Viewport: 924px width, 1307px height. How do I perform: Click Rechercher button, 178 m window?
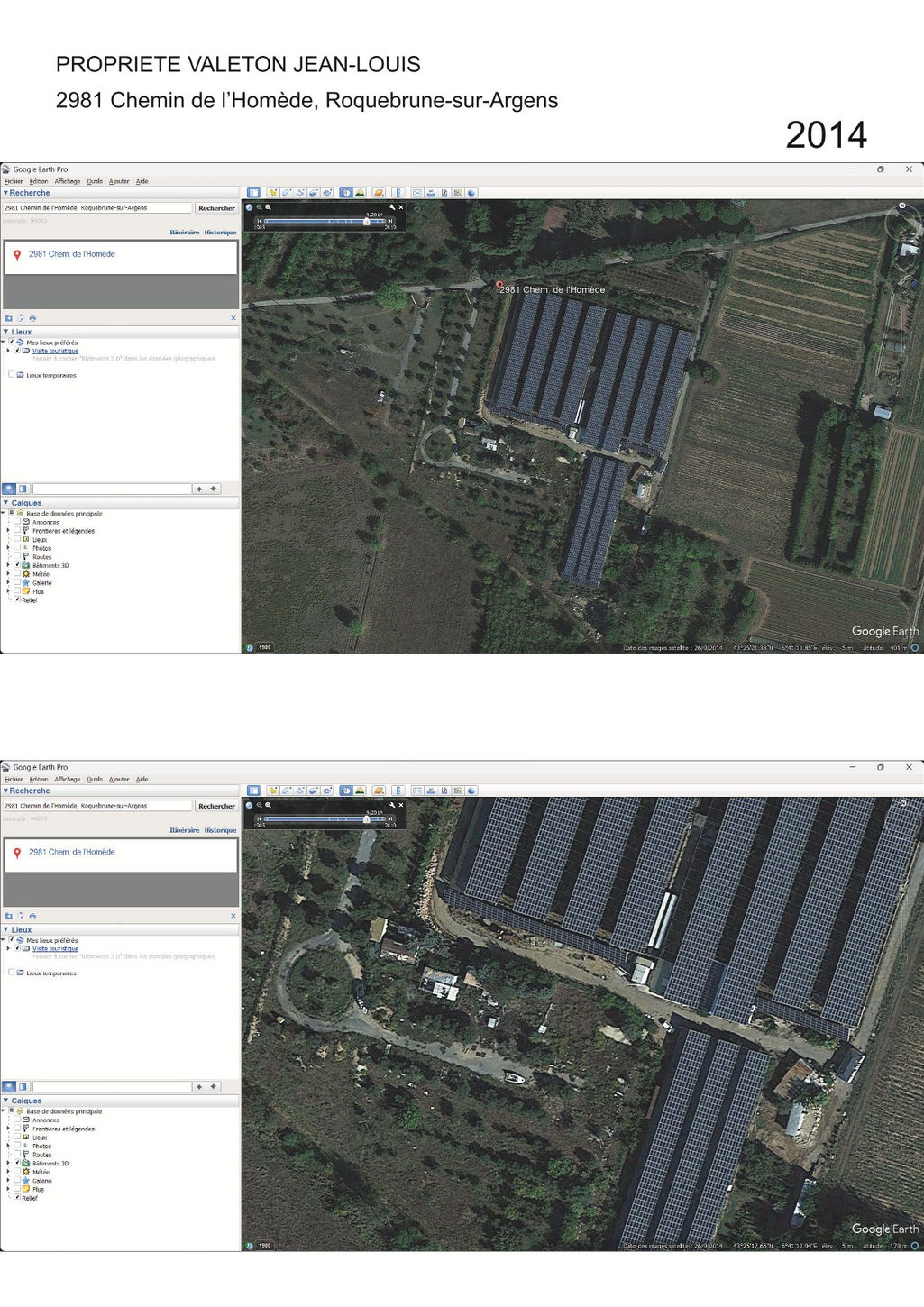pyautogui.click(x=216, y=806)
